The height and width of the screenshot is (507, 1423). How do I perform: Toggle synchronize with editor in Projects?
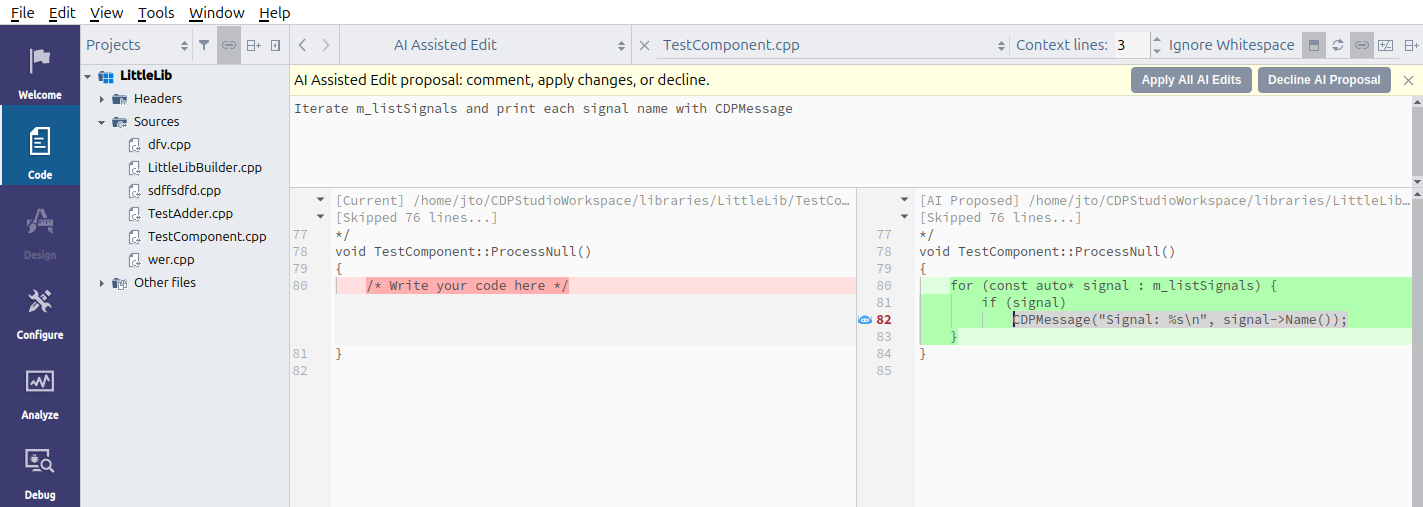[229, 45]
